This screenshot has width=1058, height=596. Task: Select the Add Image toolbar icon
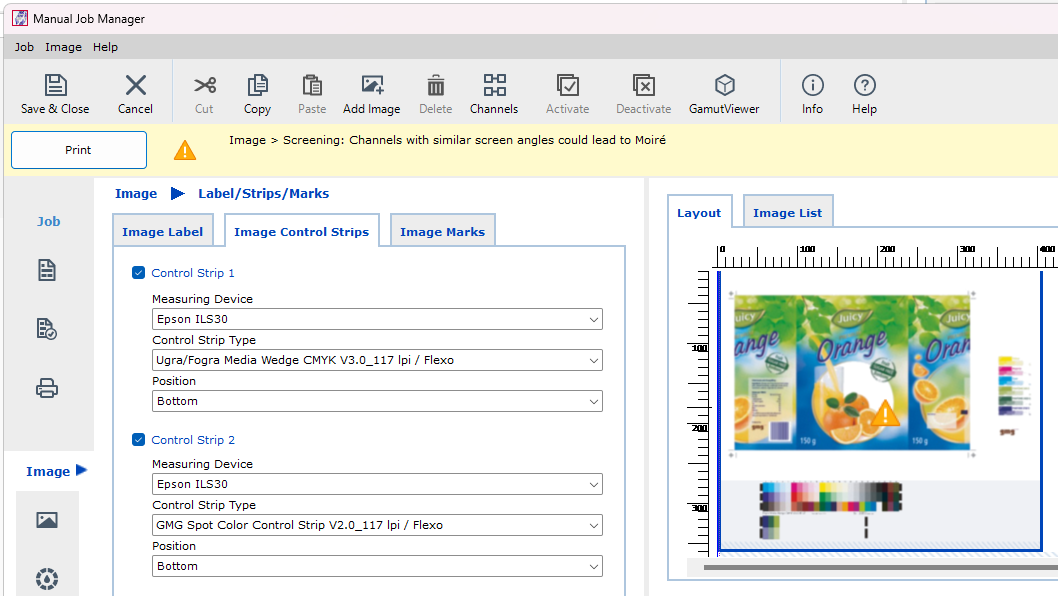tap(371, 92)
